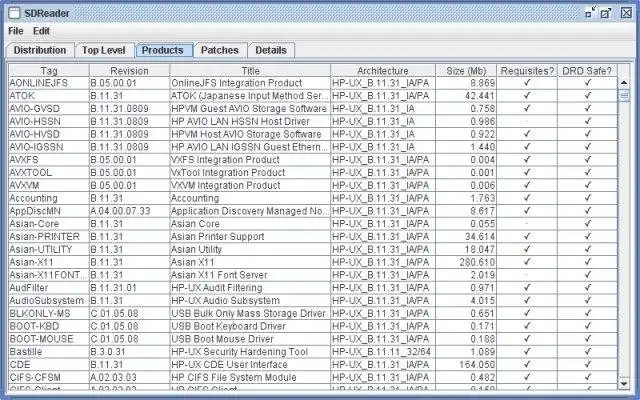Select the Products tab
Image resolution: width=640 pixels, height=400 pixels.
[162, 50]
